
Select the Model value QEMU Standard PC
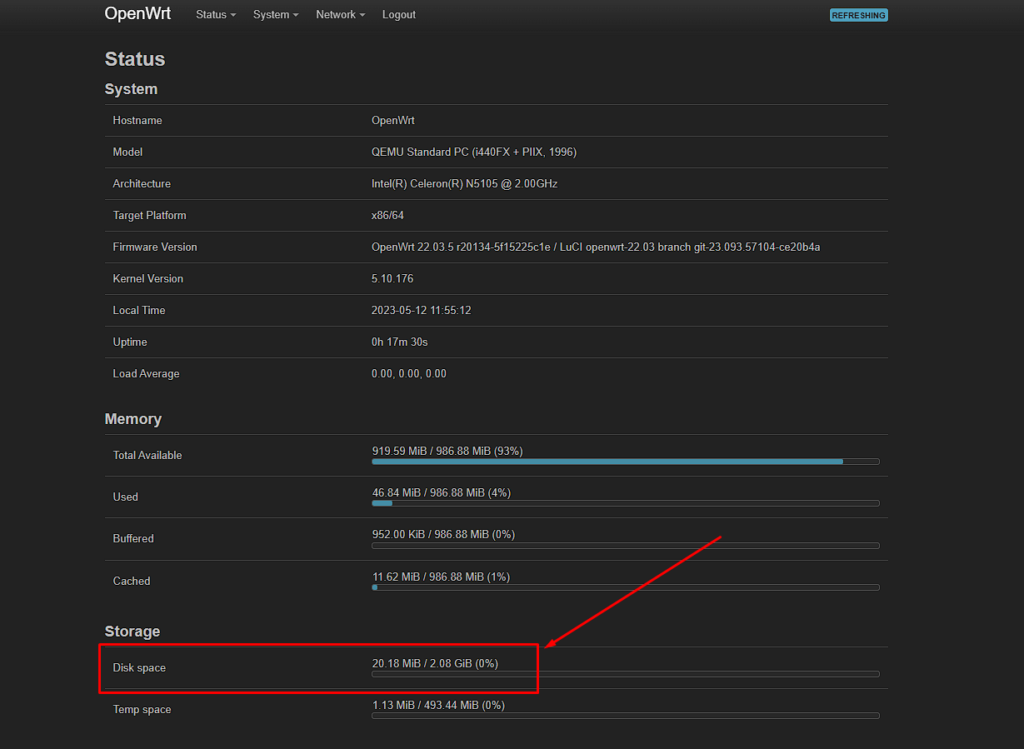473,152
